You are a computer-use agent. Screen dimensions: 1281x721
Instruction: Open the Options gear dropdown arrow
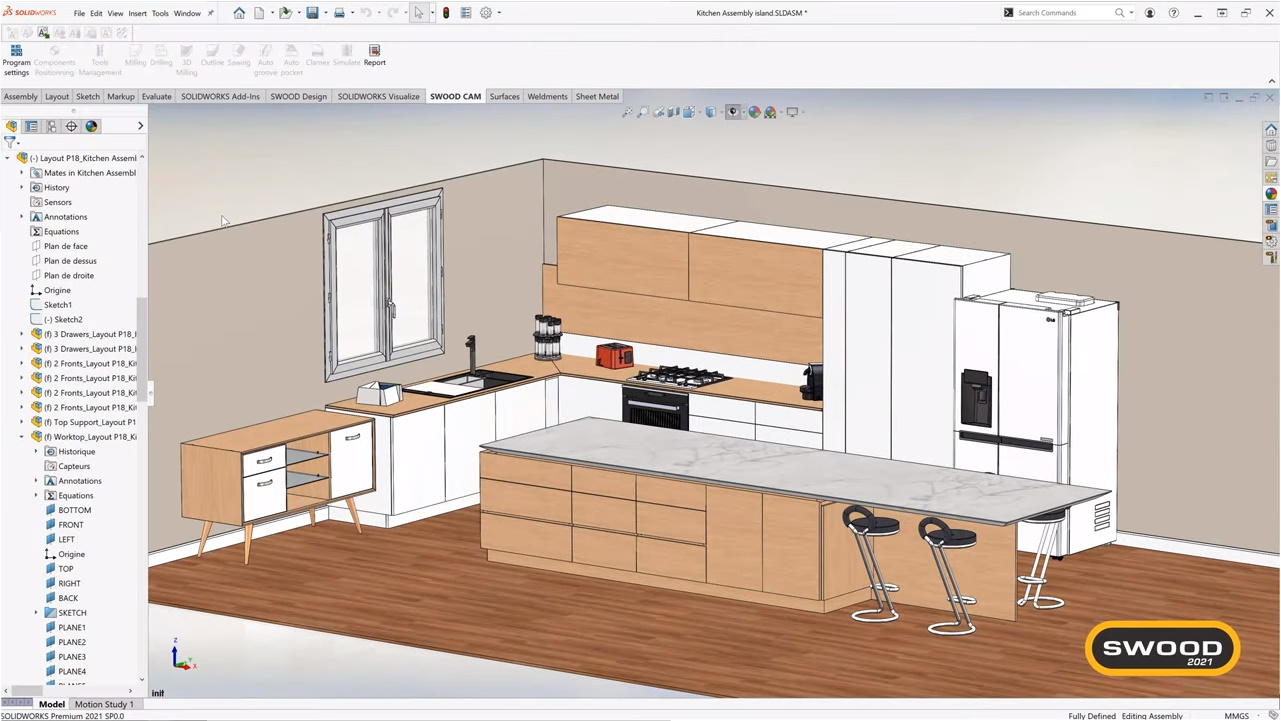499,13
